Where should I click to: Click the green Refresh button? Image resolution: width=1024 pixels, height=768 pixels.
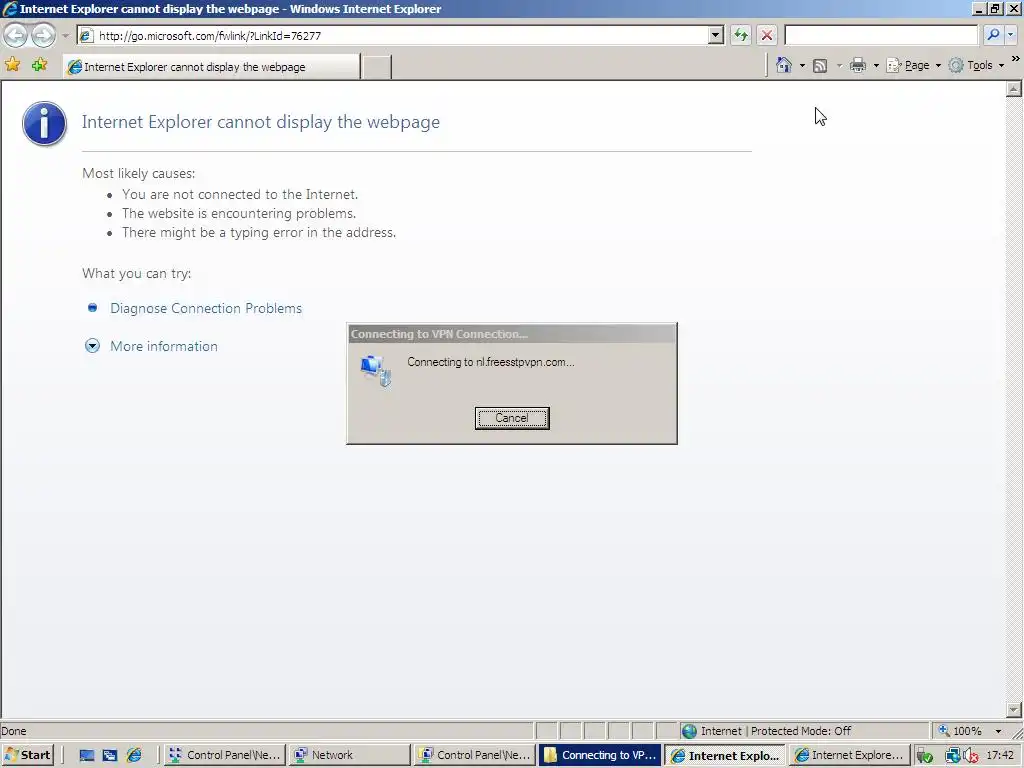[741, 35]
